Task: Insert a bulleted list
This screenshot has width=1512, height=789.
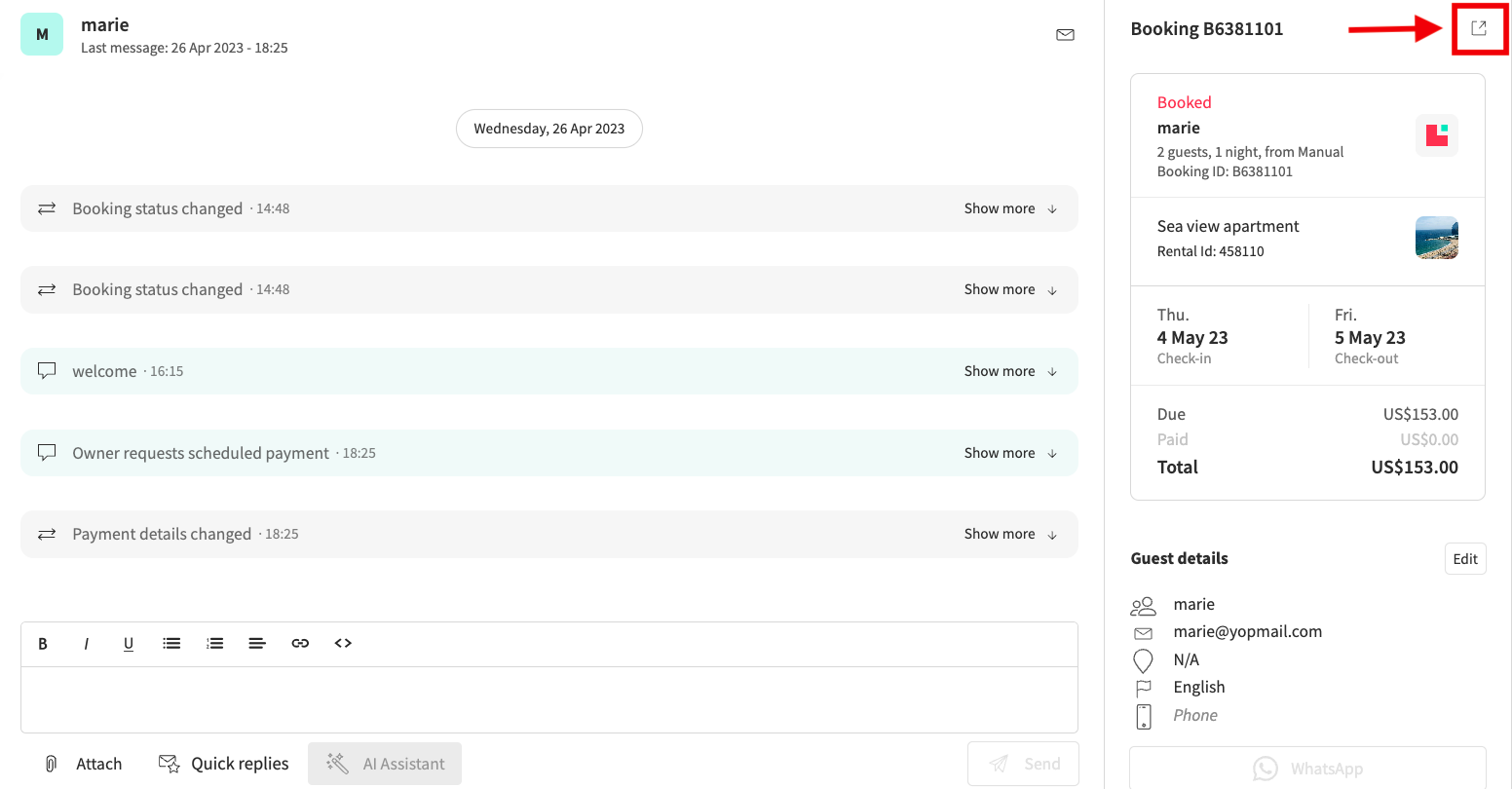Action: coord(171,644)
